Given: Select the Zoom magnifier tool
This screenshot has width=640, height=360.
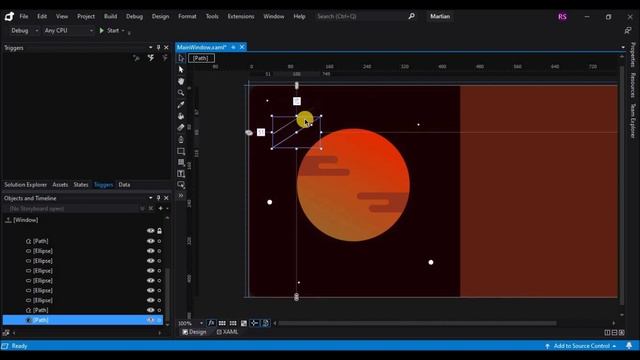Looking at the screenshot, I should click(x=181, y=93).
